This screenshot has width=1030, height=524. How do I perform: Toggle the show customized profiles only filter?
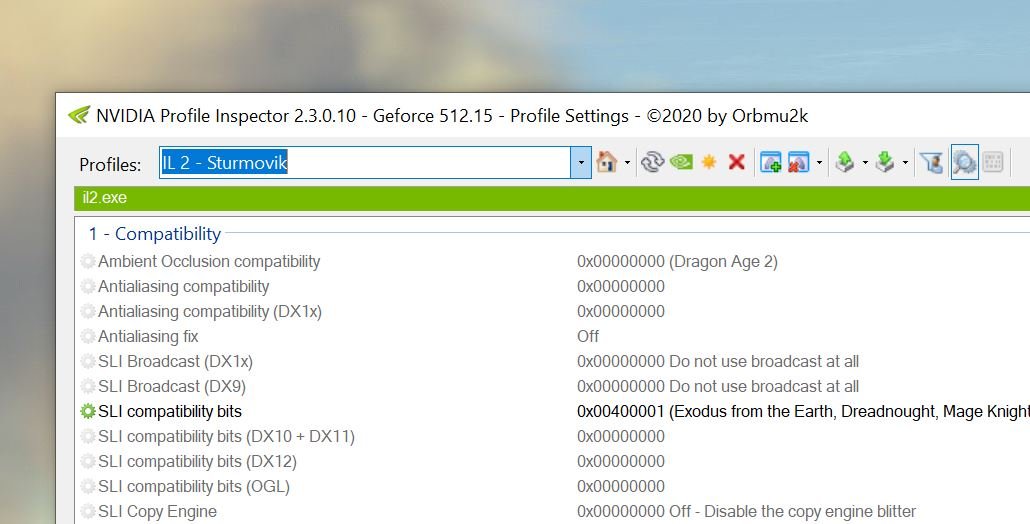click(931, 162)
